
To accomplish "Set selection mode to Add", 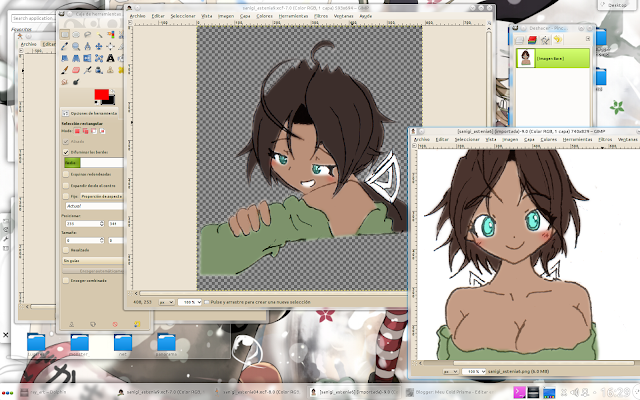I will (85, 131).
